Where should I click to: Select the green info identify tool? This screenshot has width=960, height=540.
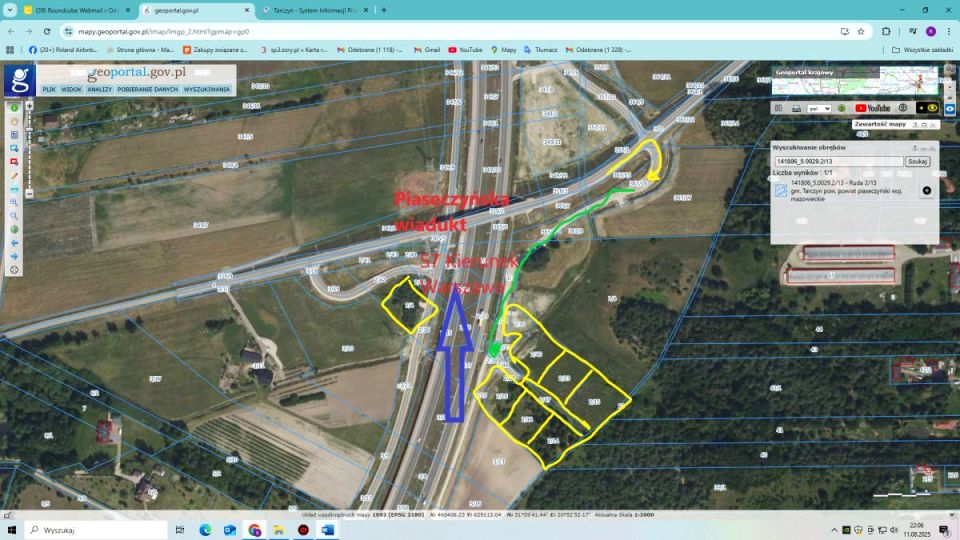point(14,108)
